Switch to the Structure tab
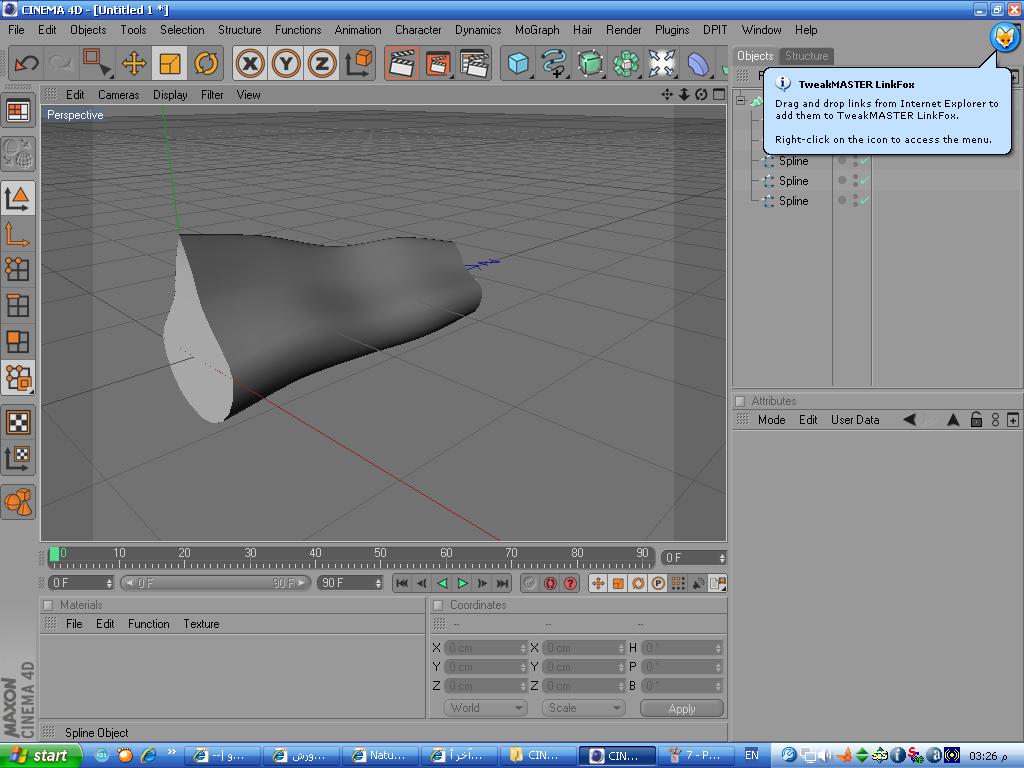1024x768 pixels. (x=807, y=56)
